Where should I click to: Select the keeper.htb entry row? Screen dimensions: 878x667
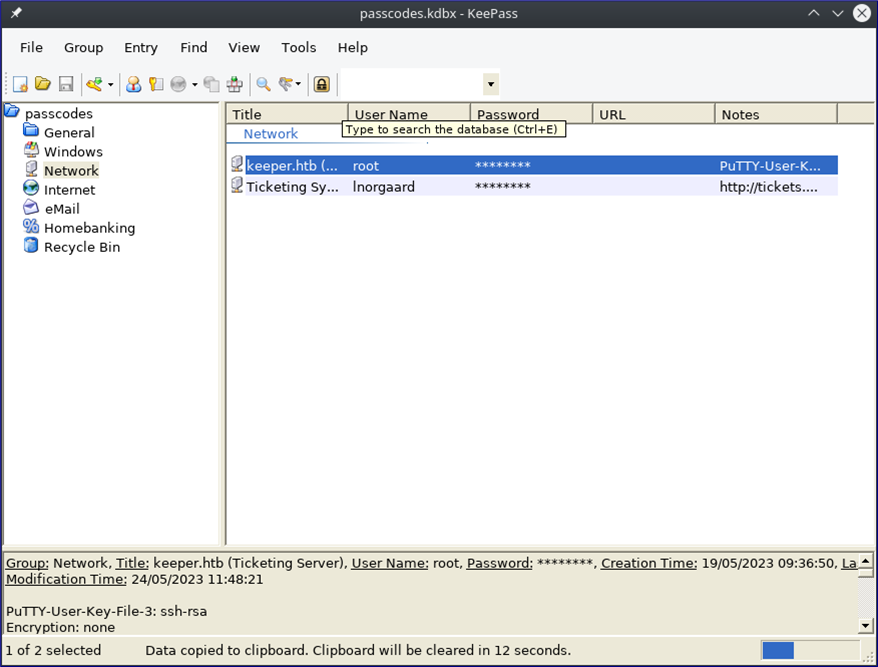click(533, 165)
